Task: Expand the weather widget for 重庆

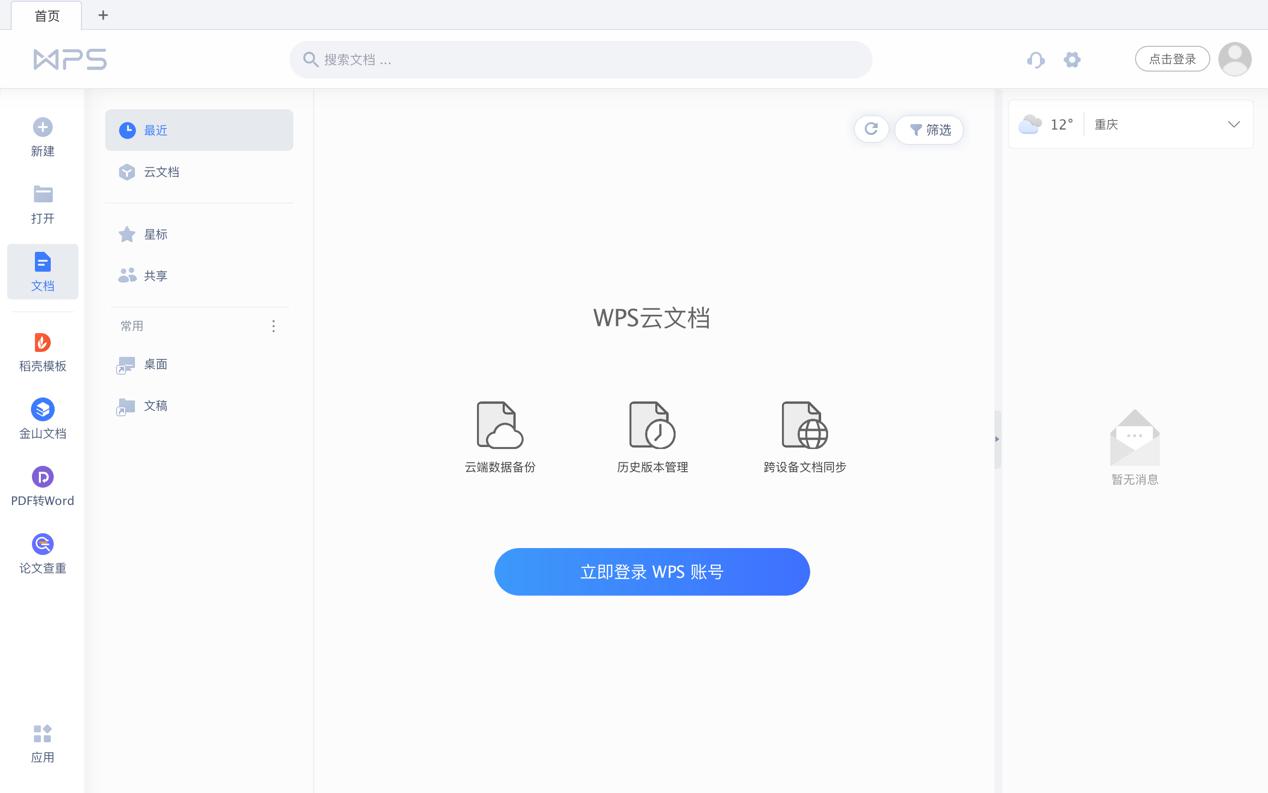Action: [1233, 124]
